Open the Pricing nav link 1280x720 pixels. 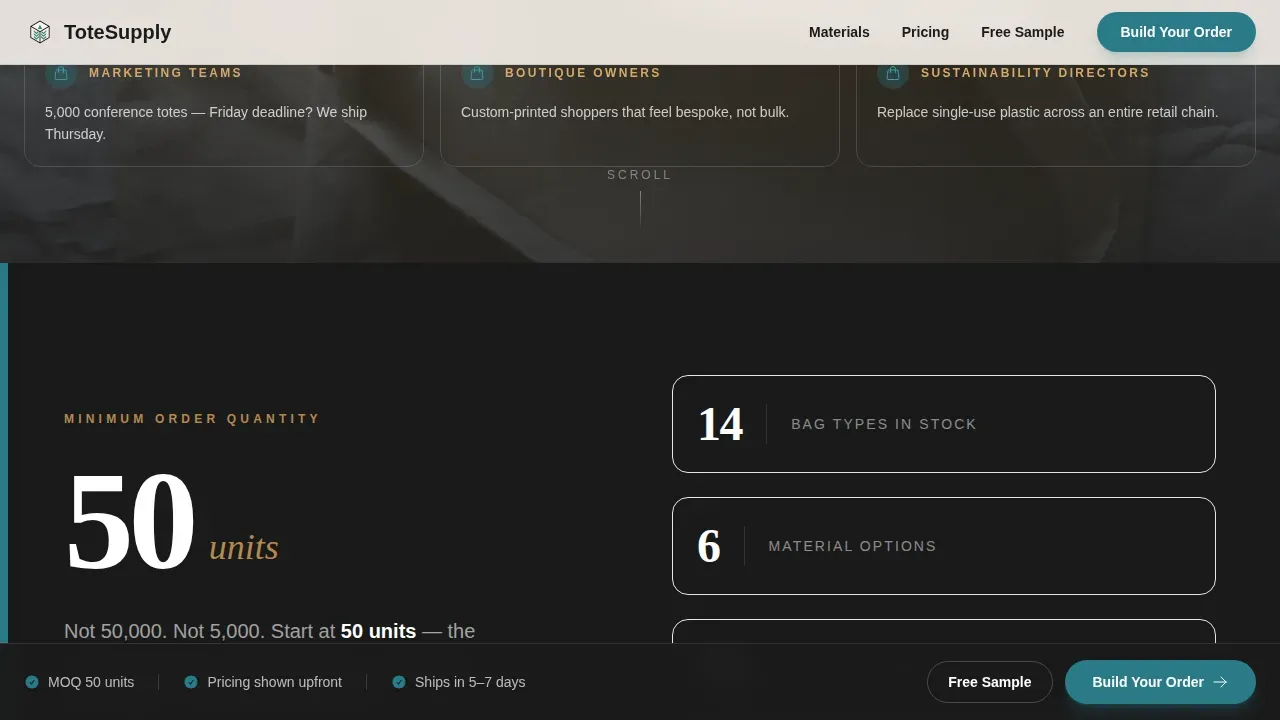[x=925, y=32]
